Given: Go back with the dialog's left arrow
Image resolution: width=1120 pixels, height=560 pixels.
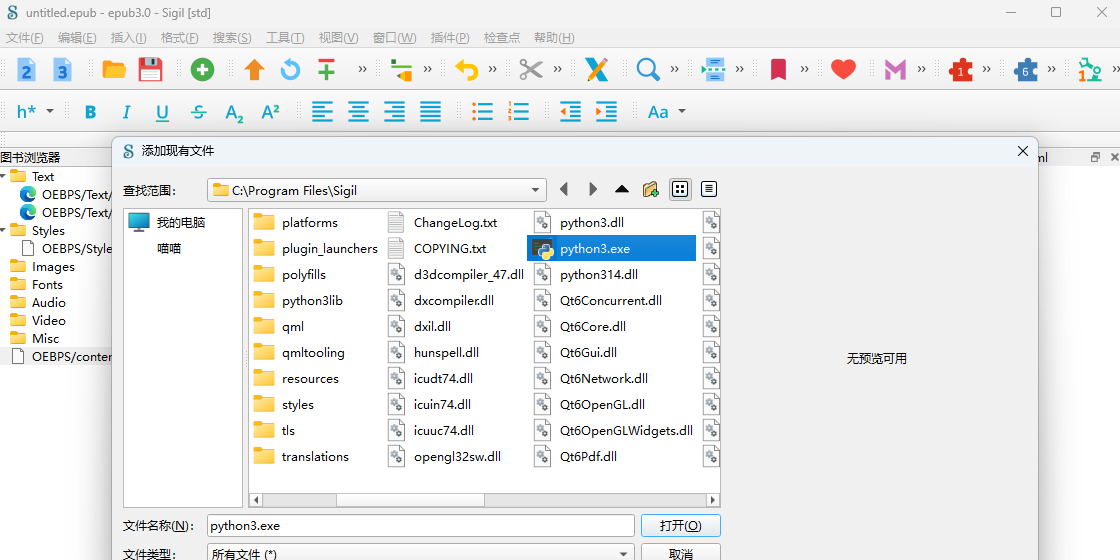Looking at the screenshot, I should click(564, 189).
